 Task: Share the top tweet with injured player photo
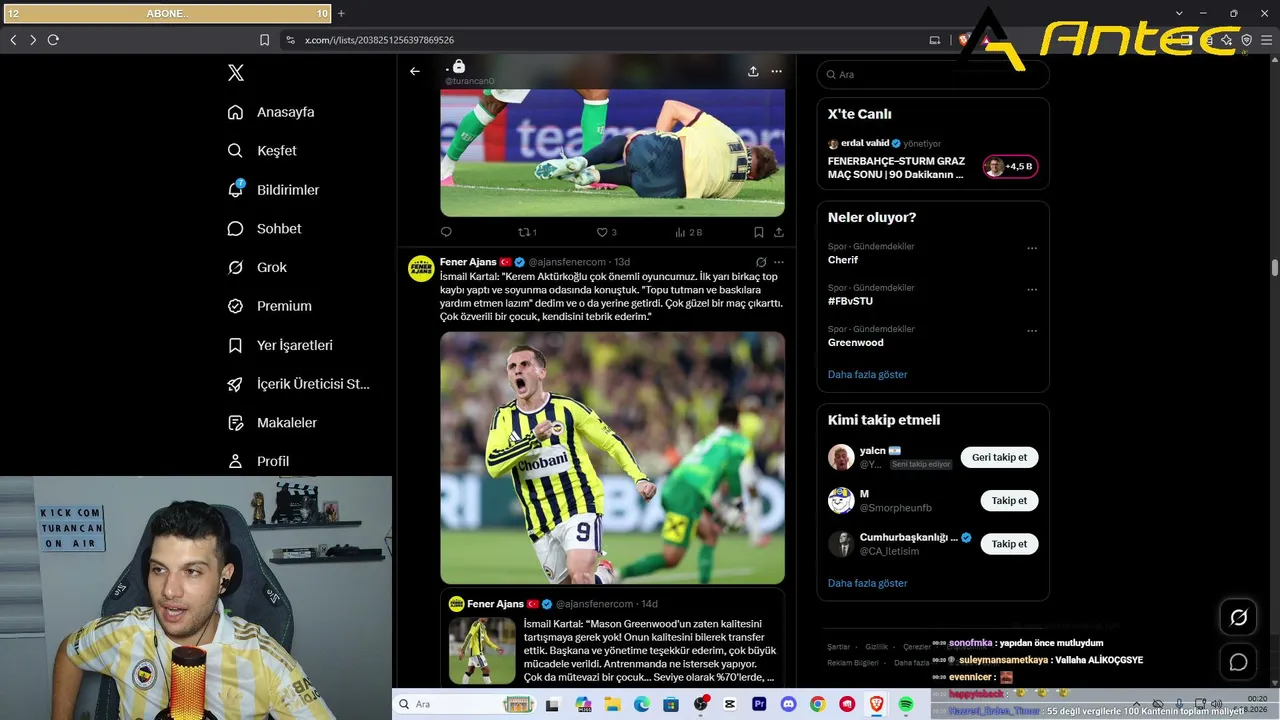tap(779, 232)
